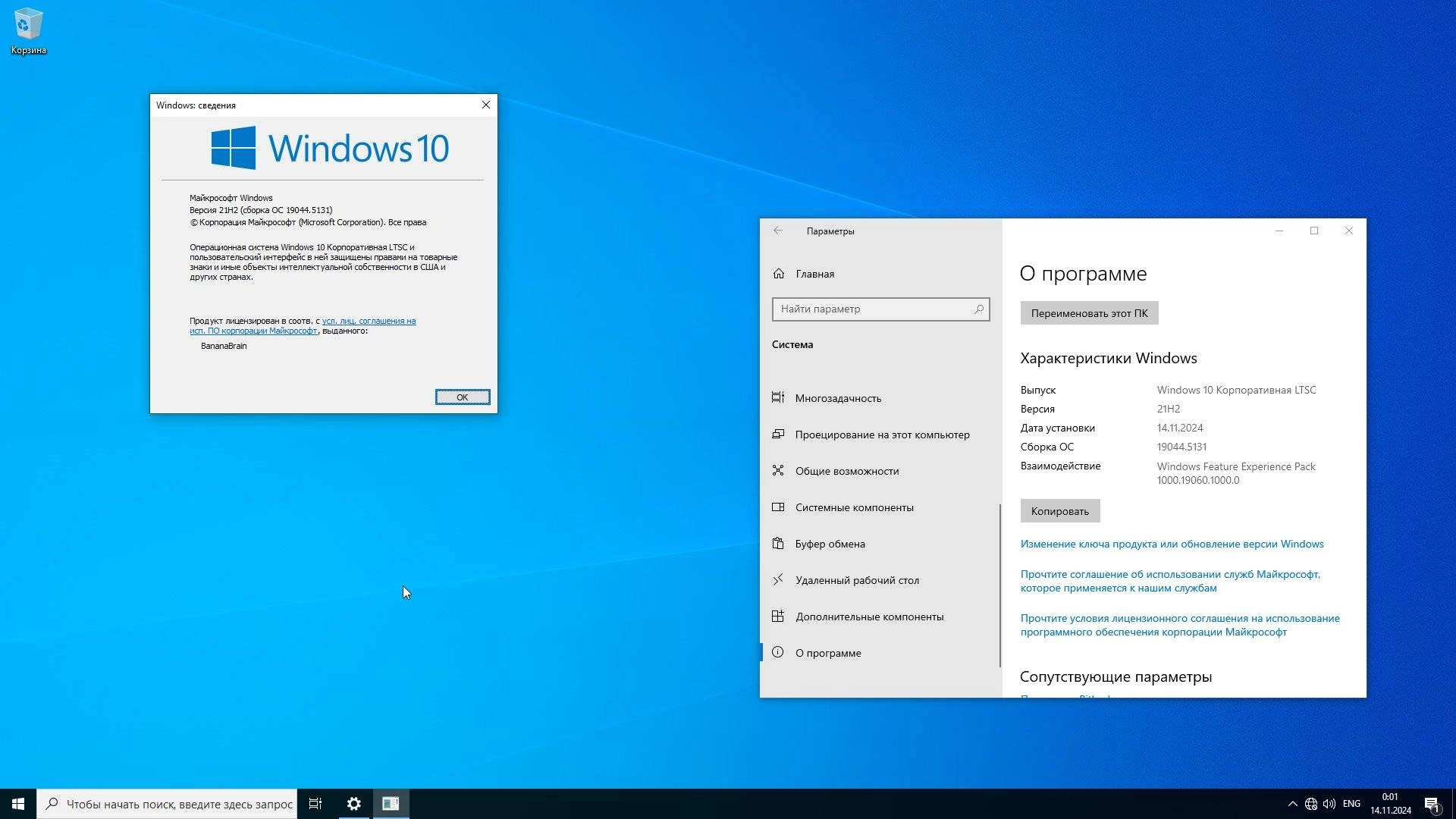
Task: Click the Settings sidebar scrollbar
Action: [999, 585]
